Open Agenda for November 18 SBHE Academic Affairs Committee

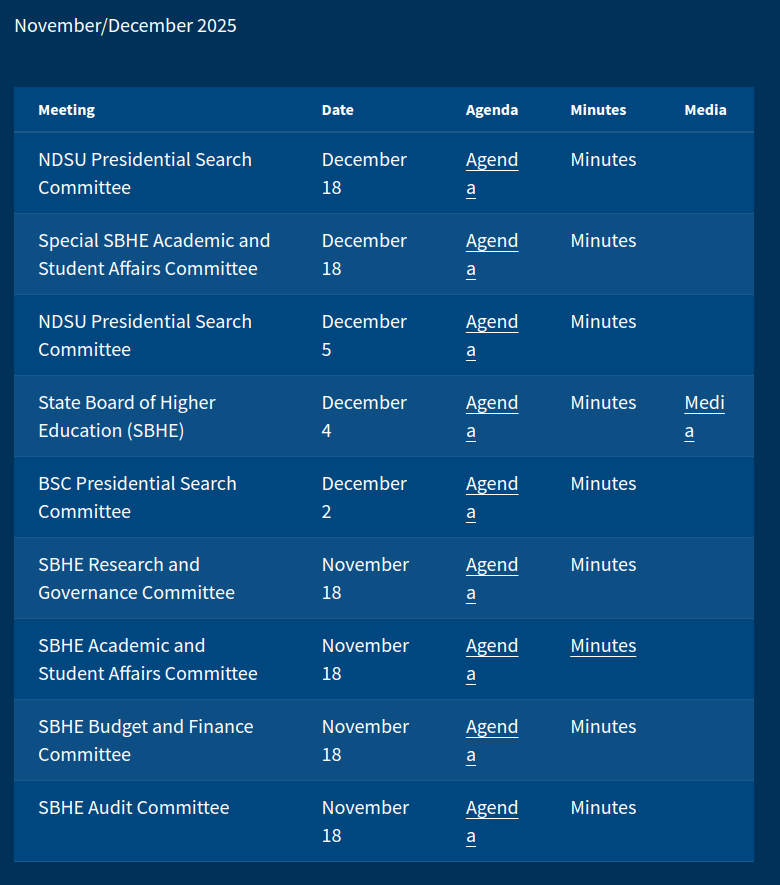491,647
